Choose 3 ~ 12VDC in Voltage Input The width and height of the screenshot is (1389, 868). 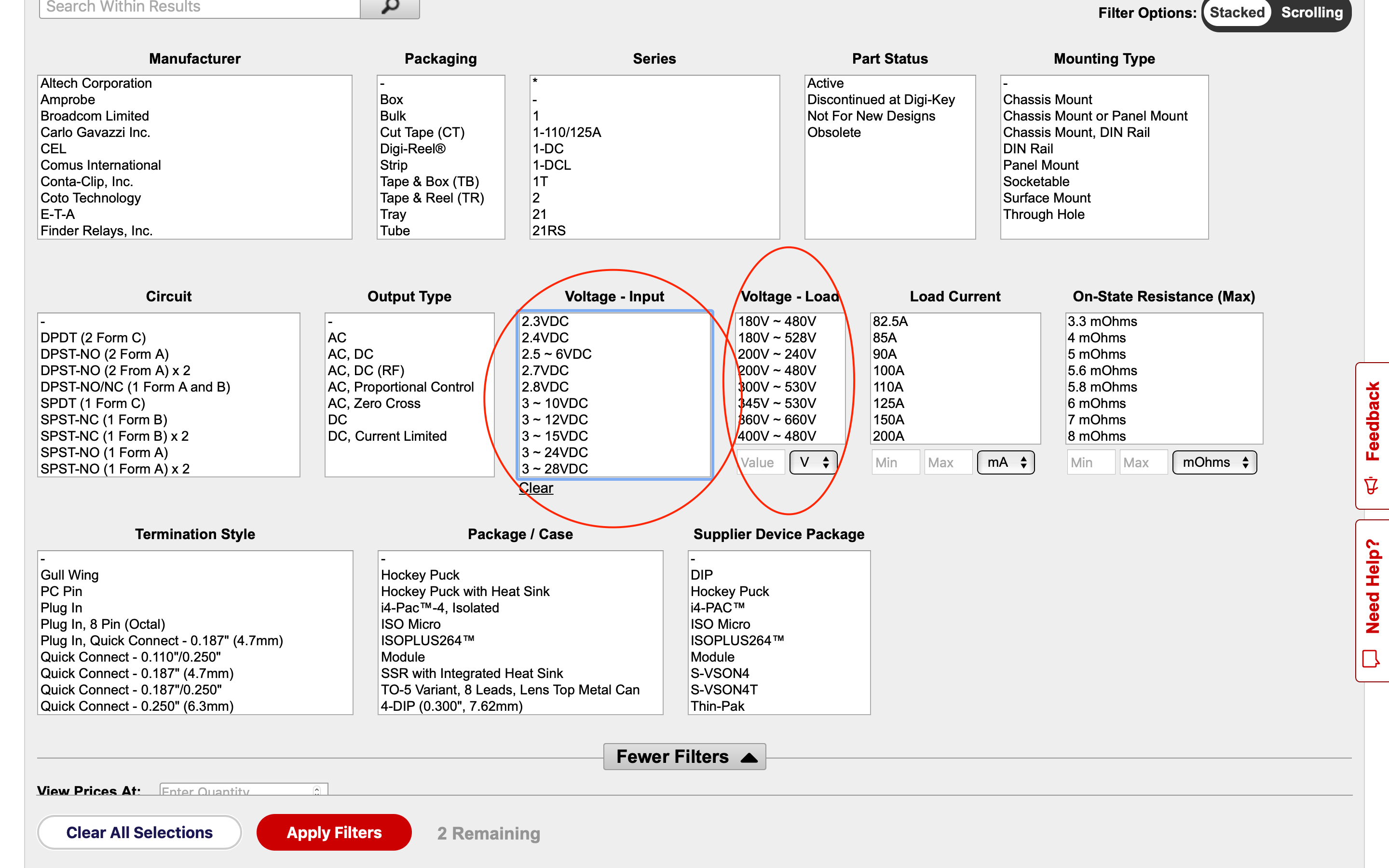[555, 420]
